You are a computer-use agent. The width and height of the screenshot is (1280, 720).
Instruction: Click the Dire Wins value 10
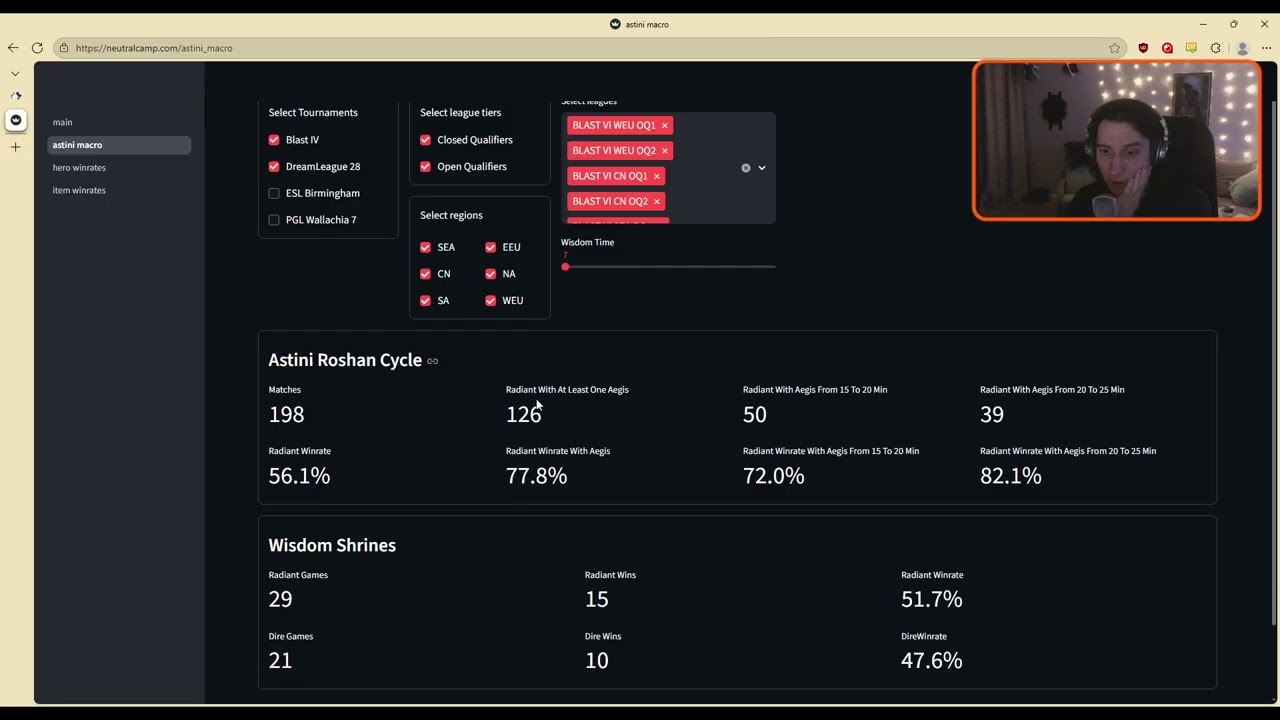[596, 660]
